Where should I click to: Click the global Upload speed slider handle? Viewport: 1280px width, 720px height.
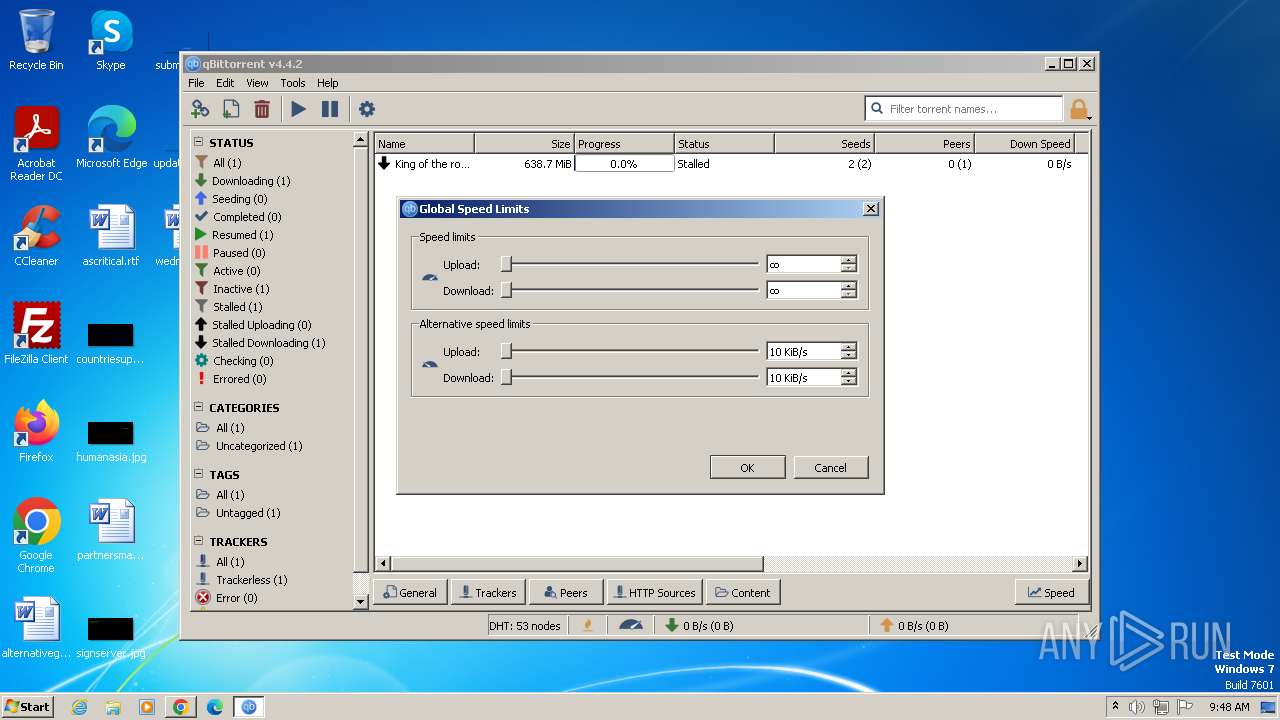(x=506, y=264)
